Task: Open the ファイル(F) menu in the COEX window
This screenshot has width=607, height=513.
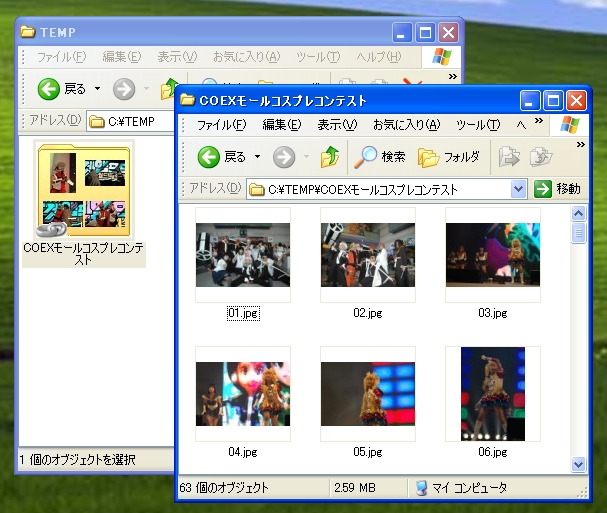Action: click(221, 125)
